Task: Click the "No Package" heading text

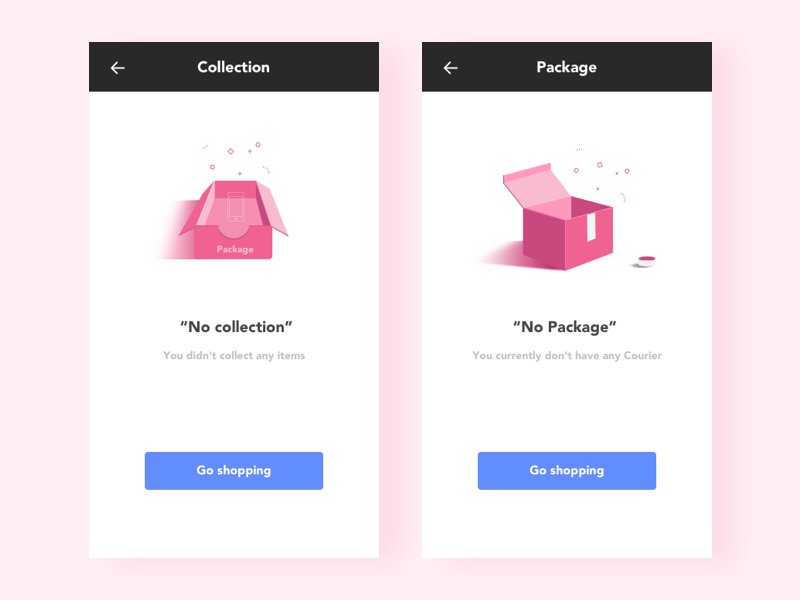Action: [565, 327]
